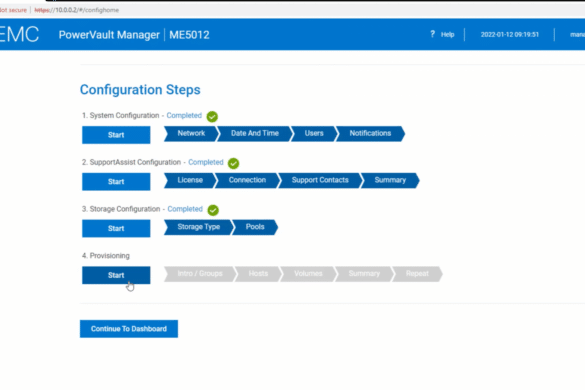This screenshot has height=390, width=585.
Task: Select the Pools step chevron
Action: pyautogui.click(x=255, y=227)
